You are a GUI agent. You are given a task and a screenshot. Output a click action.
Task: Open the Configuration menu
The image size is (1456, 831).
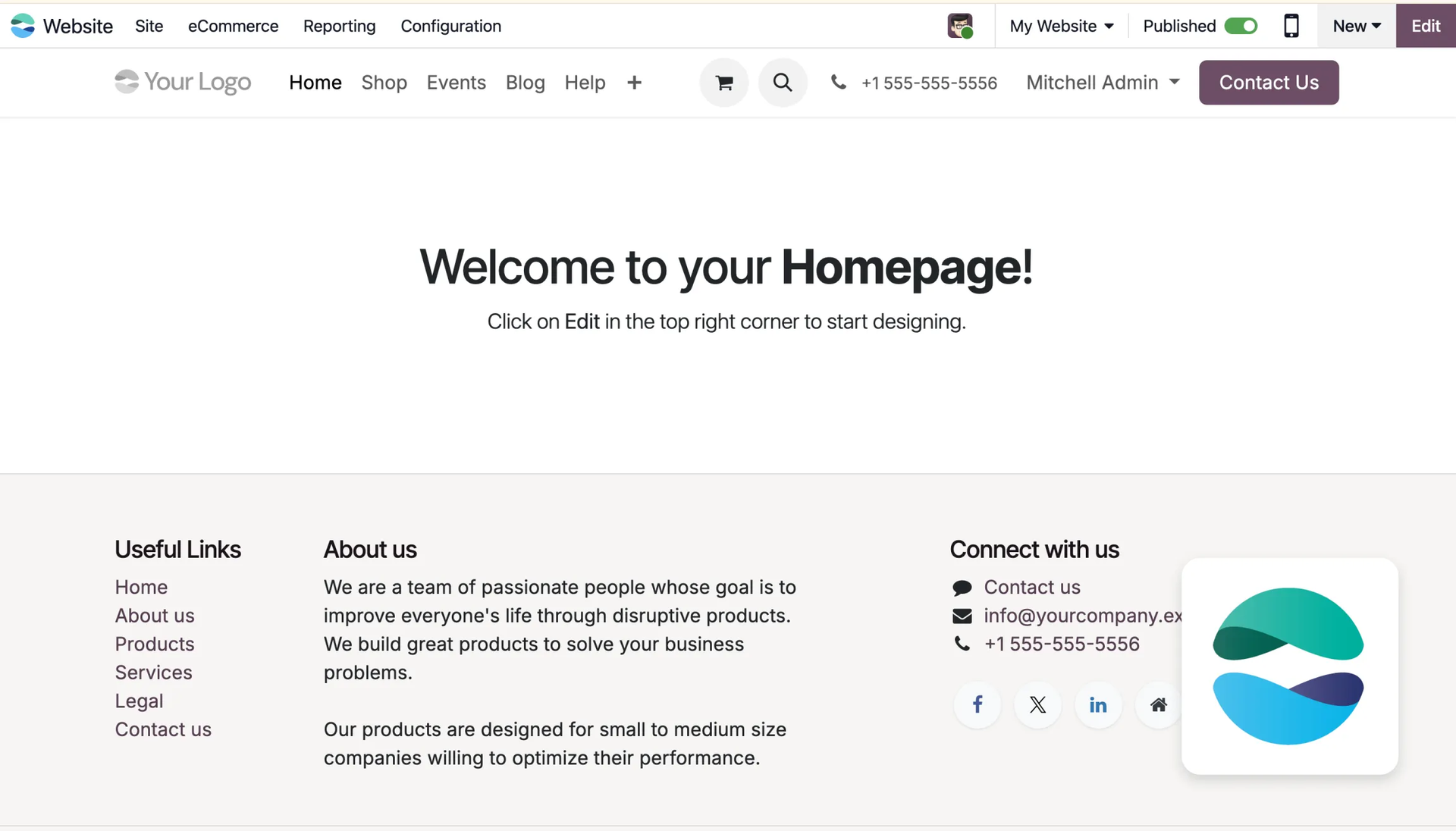451,26
